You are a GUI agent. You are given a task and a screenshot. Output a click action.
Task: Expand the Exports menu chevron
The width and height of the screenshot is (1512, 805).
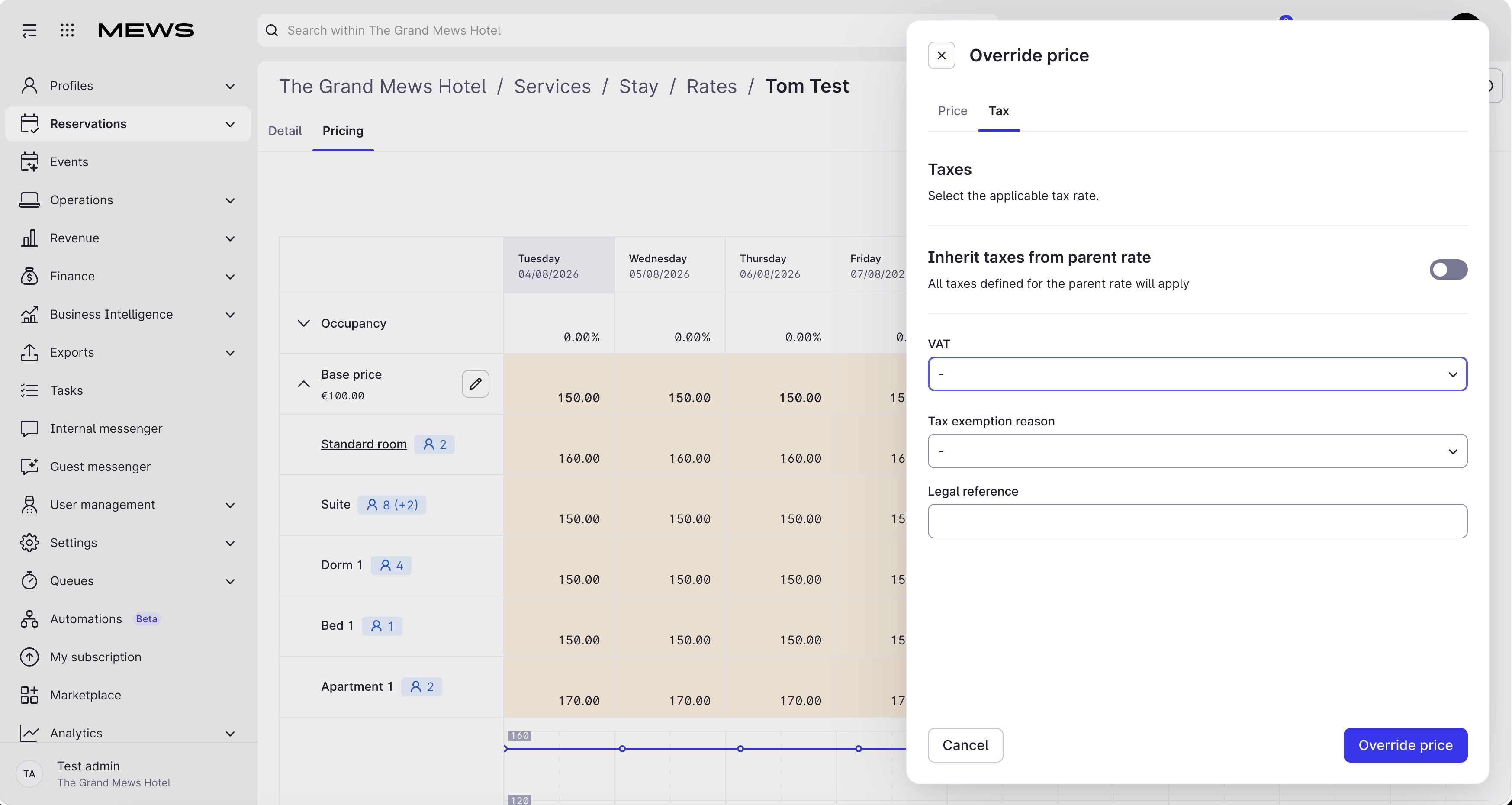click(230, 353)
